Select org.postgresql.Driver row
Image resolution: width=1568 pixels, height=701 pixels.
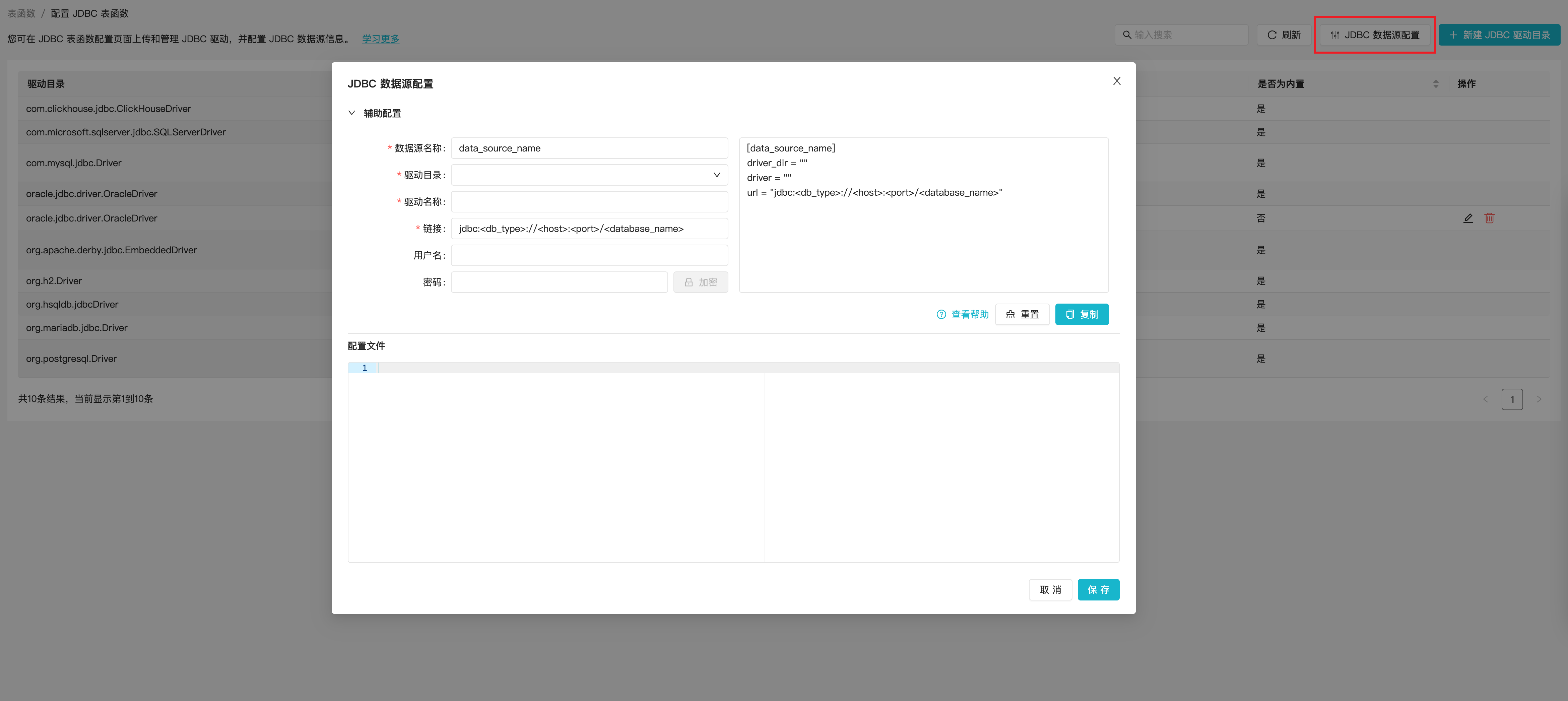click(784, 359)
